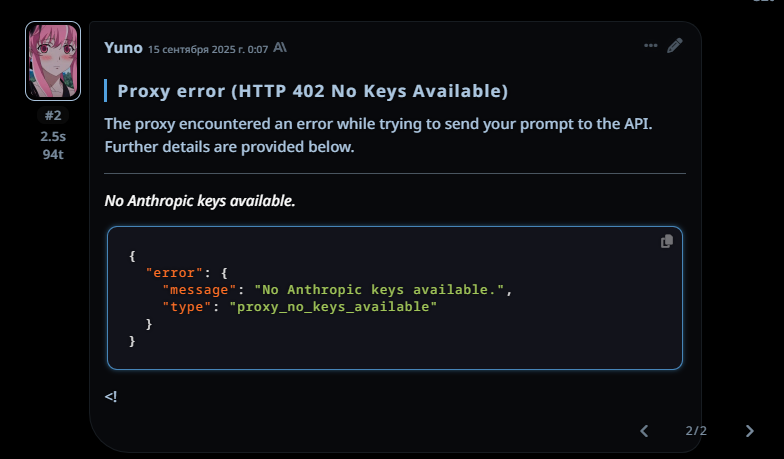The width and height of the screenshot is (784, 459).
Task: Click the 15 сентября 2025 timestamp
Action: point(208,48)
